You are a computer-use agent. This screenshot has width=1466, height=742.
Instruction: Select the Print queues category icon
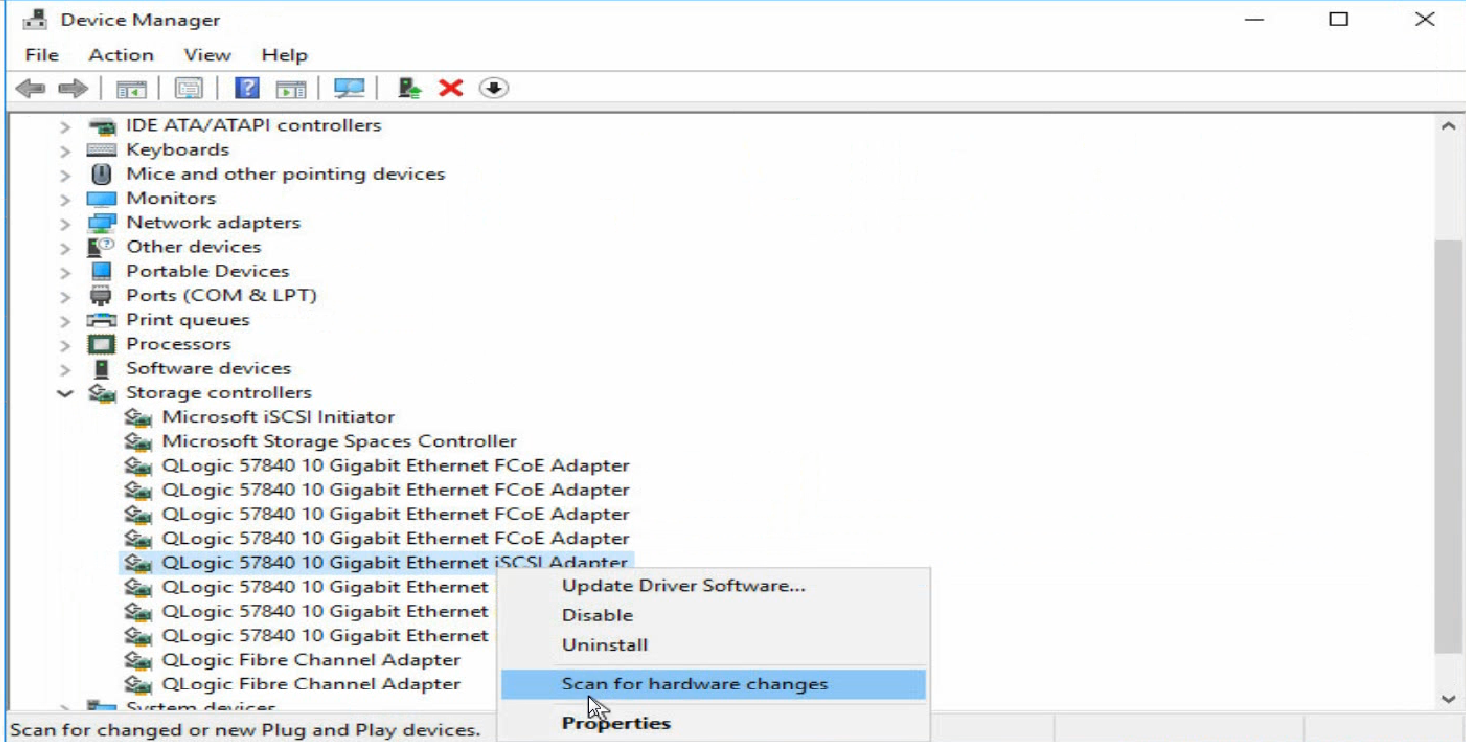[102, 320]
